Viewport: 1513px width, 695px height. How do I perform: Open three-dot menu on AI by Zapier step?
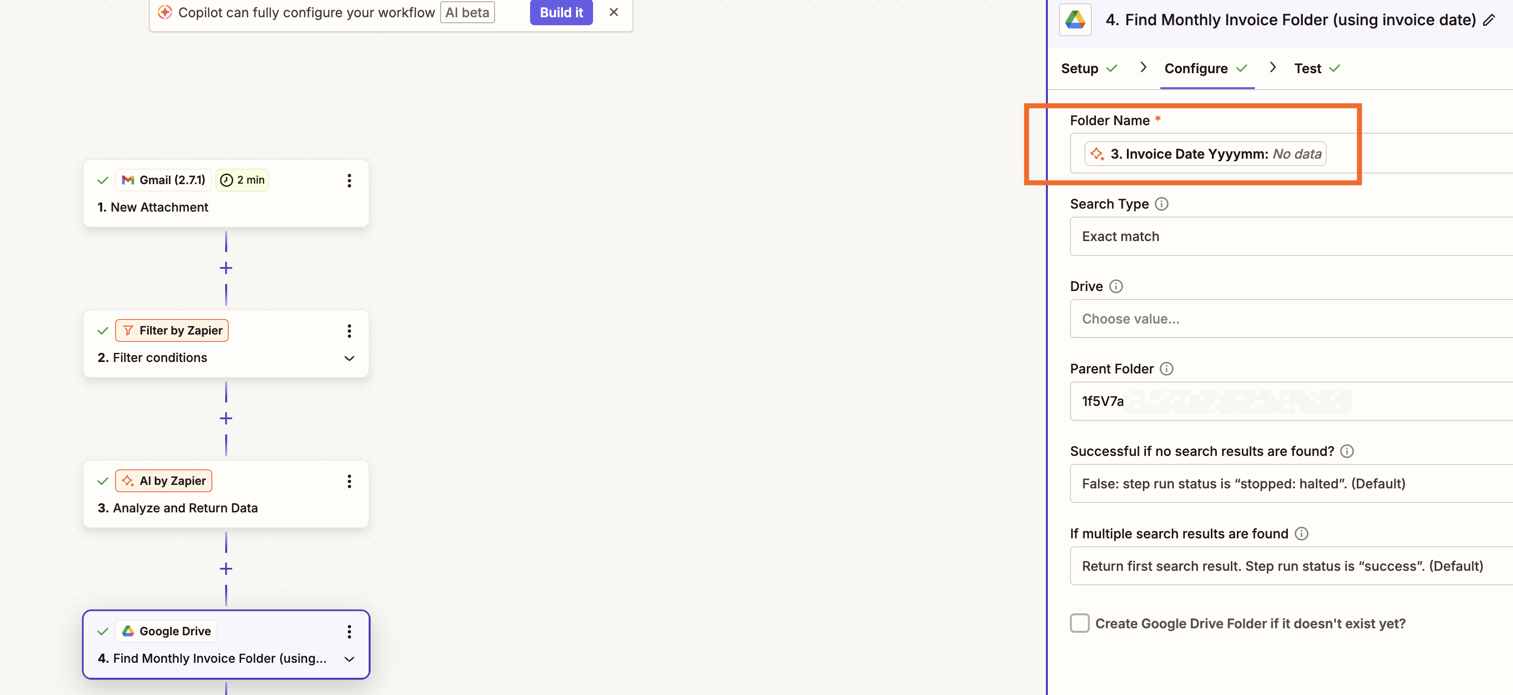coord(349,481)
